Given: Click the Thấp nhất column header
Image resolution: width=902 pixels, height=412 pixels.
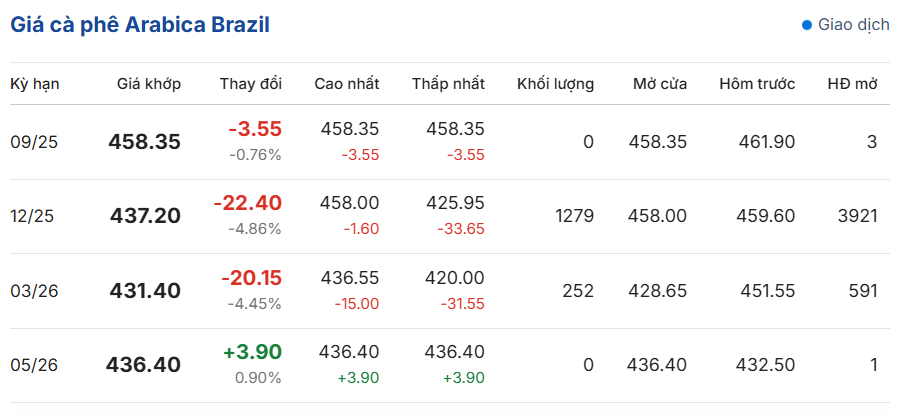Looking at the screenshot, I should [x=448, y=84].
